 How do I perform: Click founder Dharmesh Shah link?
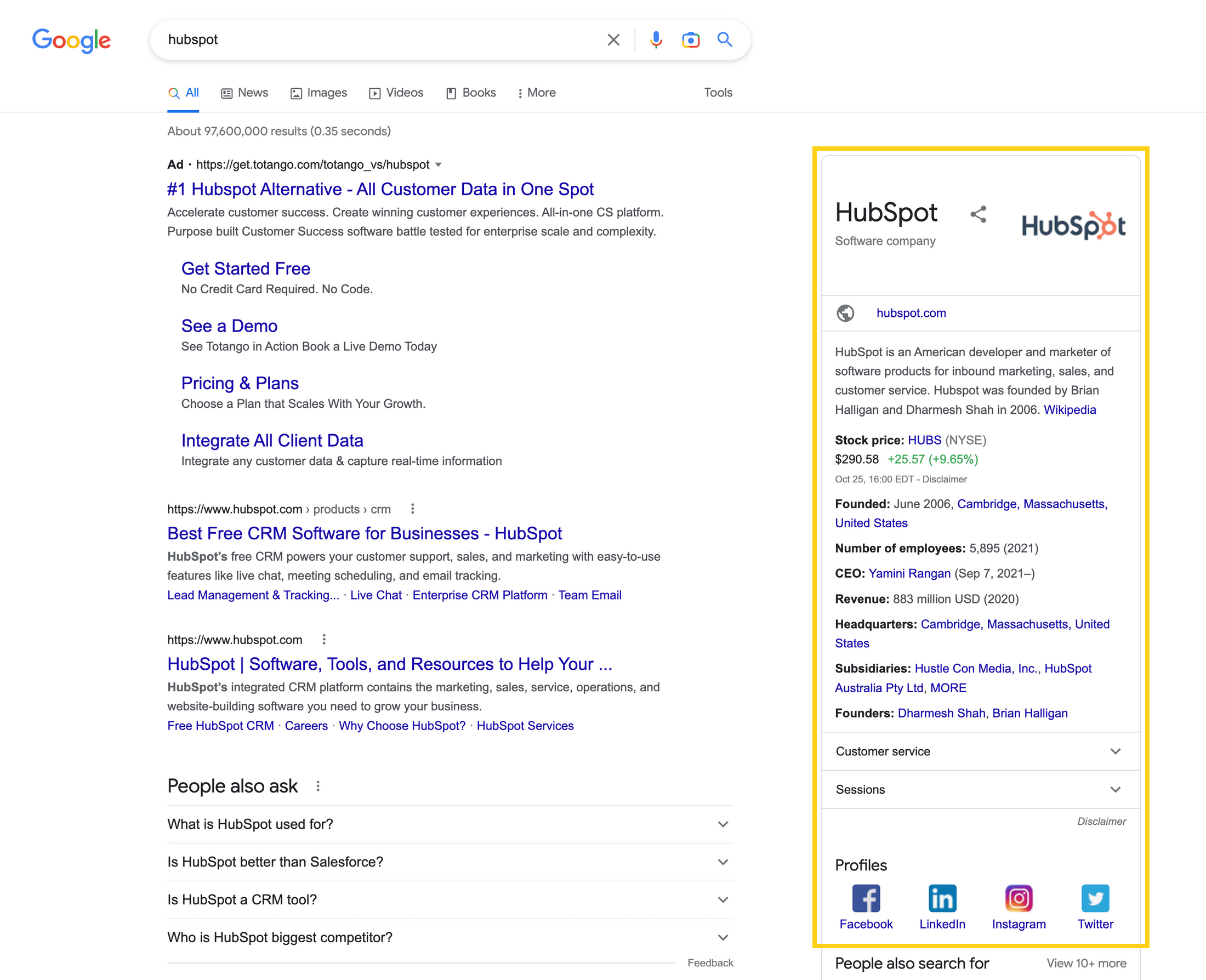coord(941,714)
